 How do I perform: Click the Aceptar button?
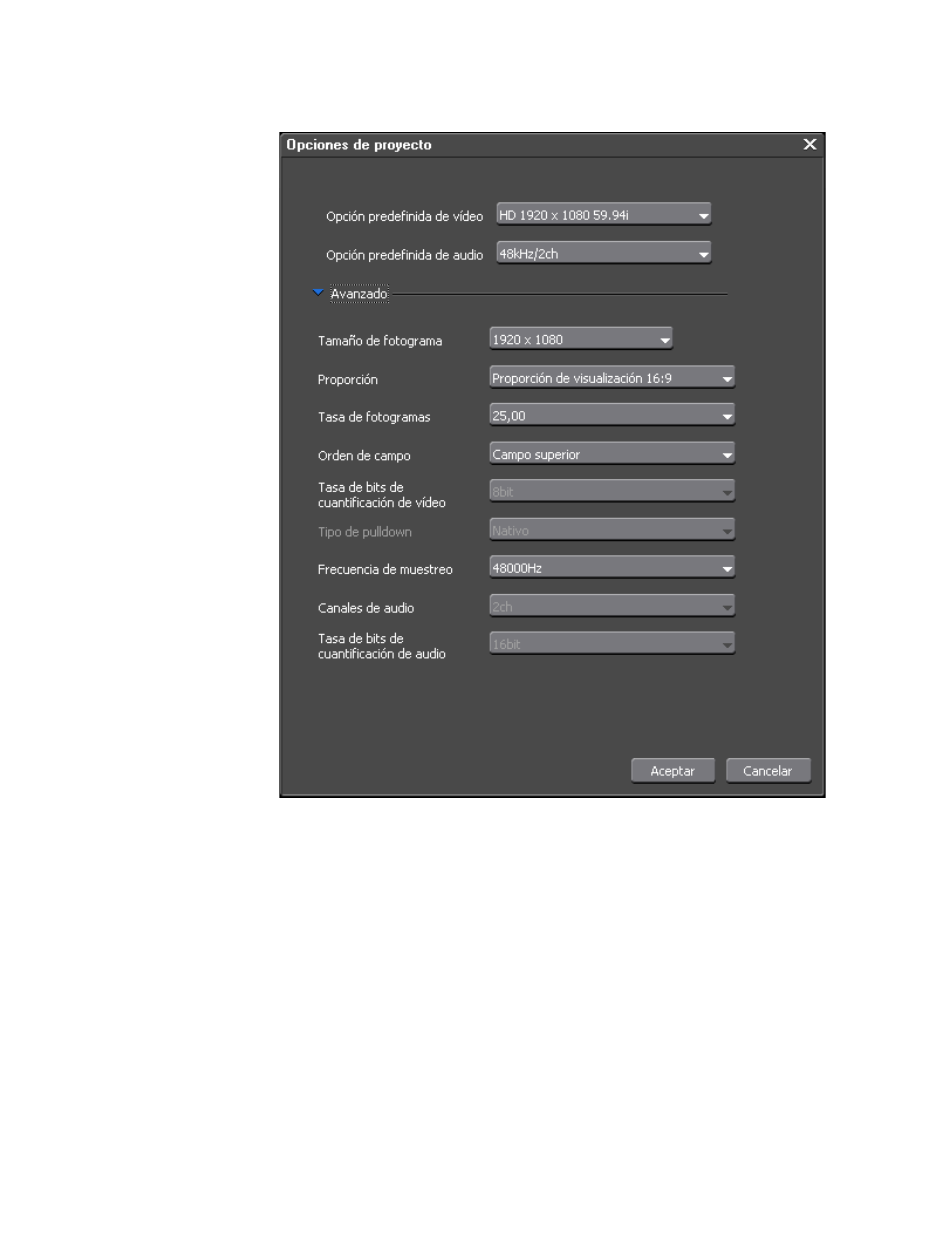pos(673,771)
